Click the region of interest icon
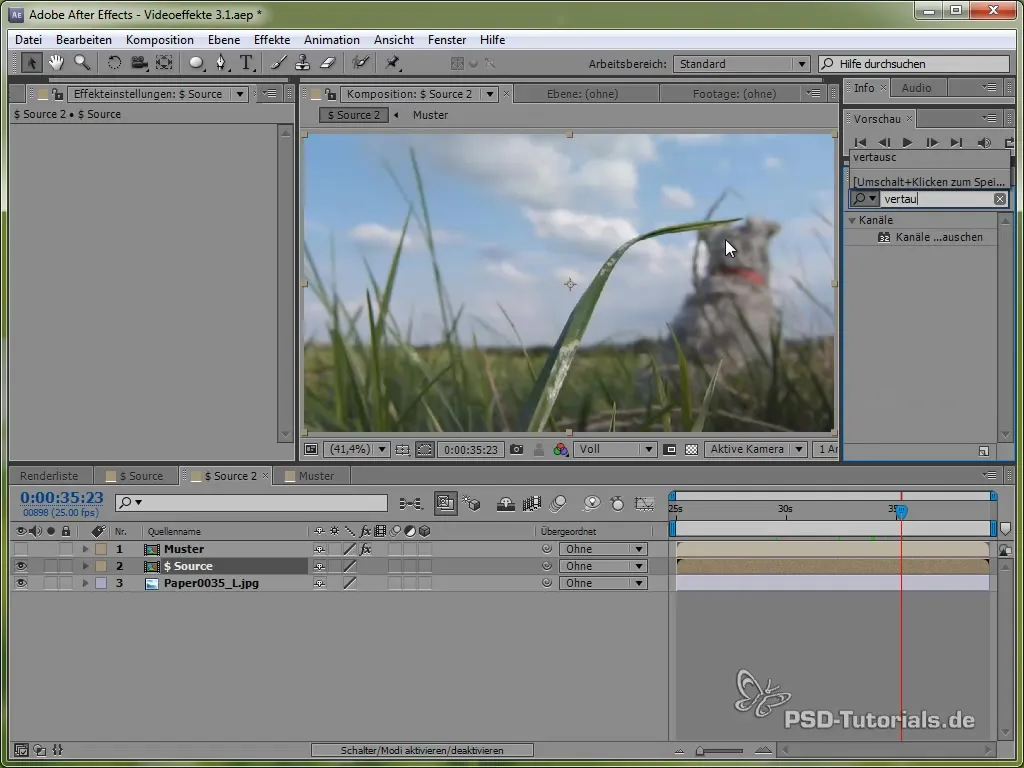1024x768 pixels. [x=669, y=449]
